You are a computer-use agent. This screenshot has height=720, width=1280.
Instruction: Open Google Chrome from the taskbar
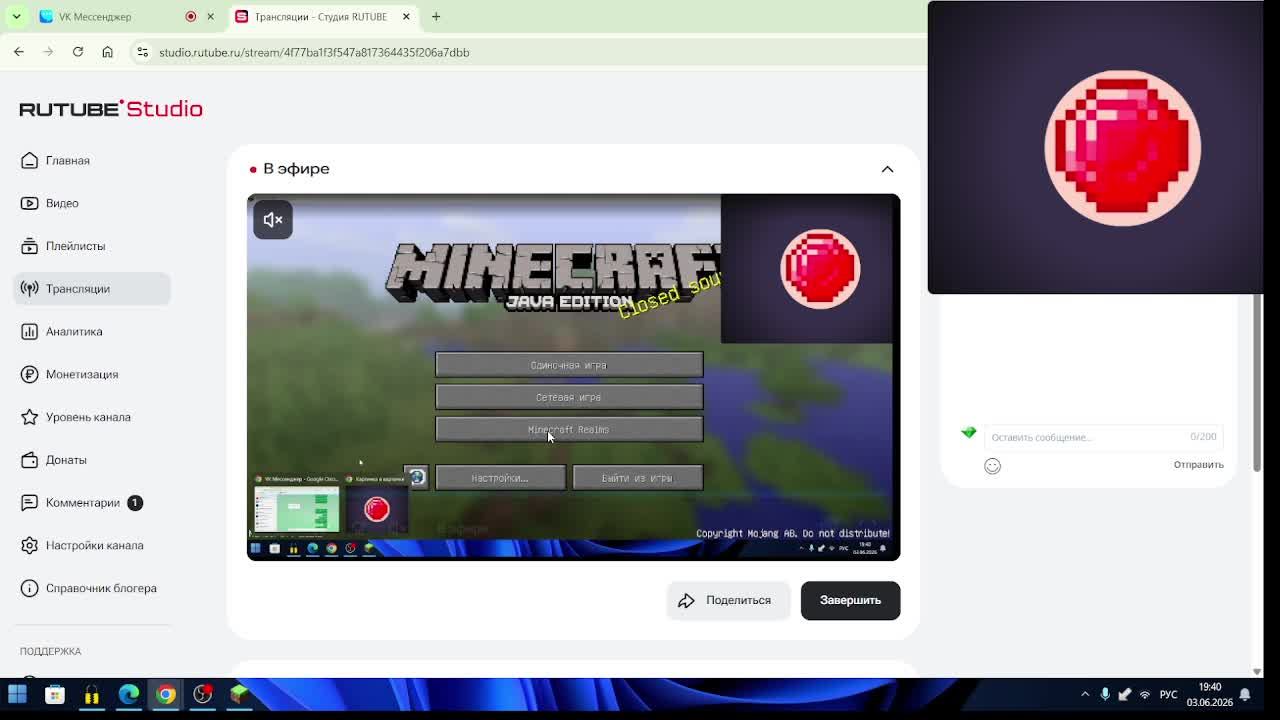(x=165, y=694)
